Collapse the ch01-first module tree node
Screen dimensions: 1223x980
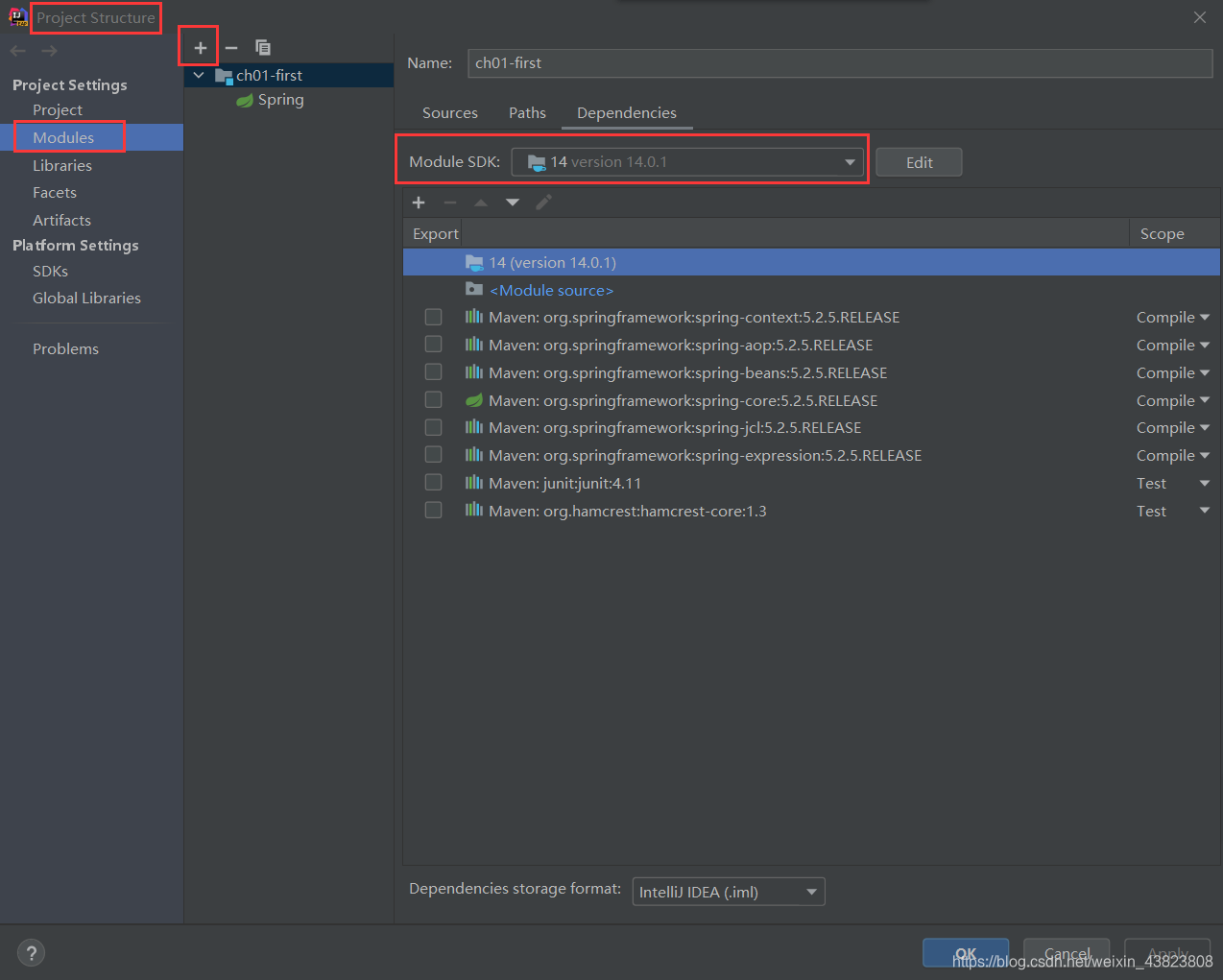click(x=199, y=75)
